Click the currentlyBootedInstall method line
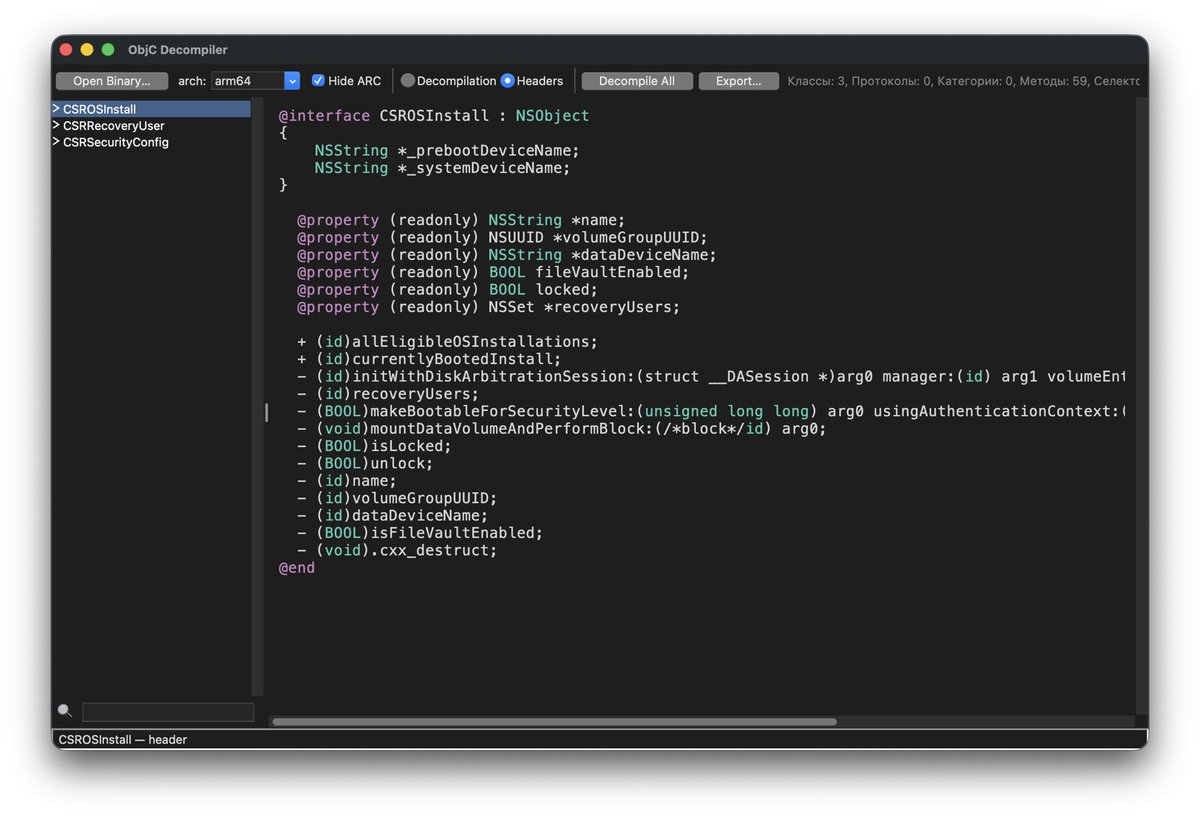The height and width of the screenshot is (818, 1200). pyautogui.click(x=429, y=359)
